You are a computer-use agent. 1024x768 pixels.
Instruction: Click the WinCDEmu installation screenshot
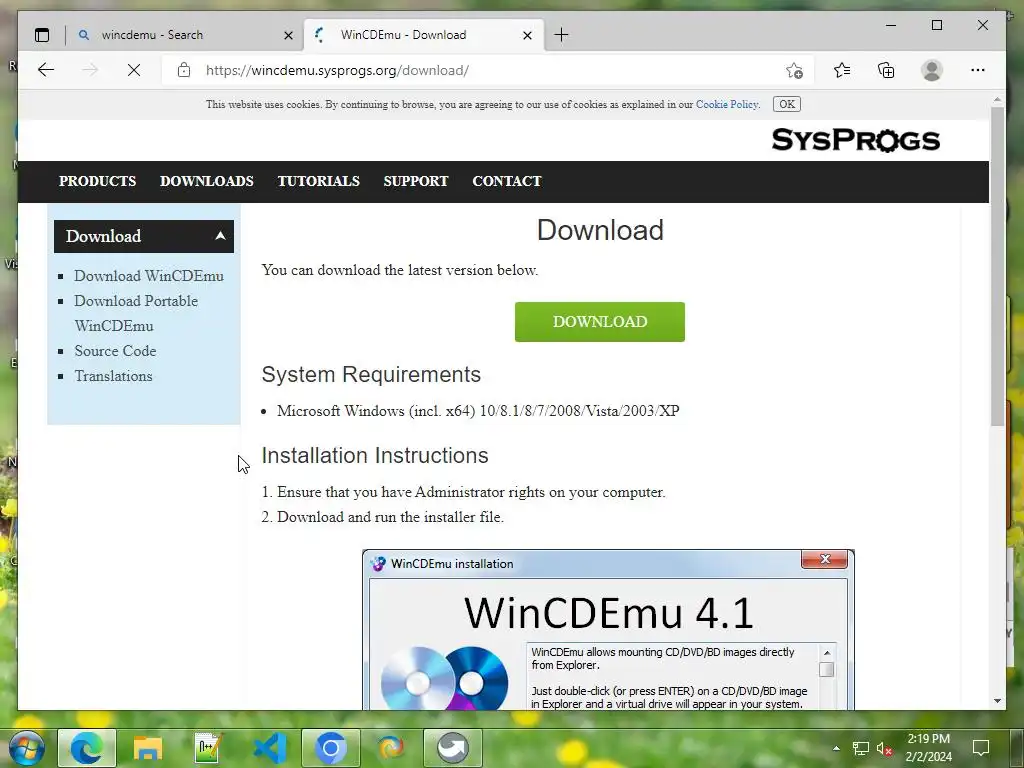(x=608, y=630)
